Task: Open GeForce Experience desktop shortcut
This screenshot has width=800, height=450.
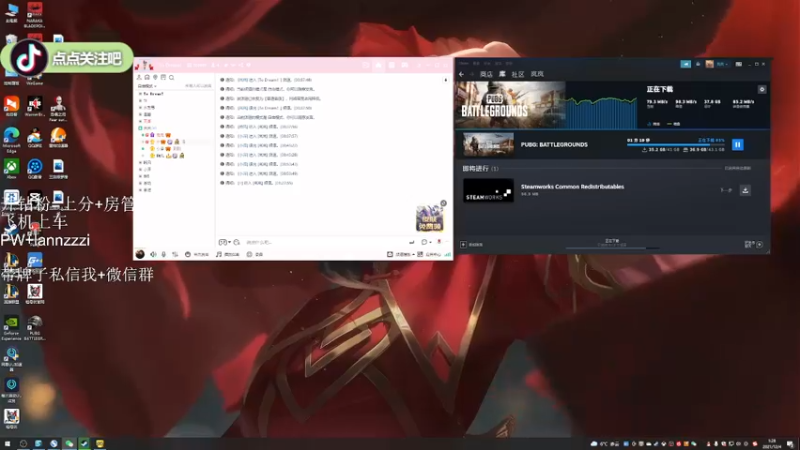Action: [x=11, y=328]
